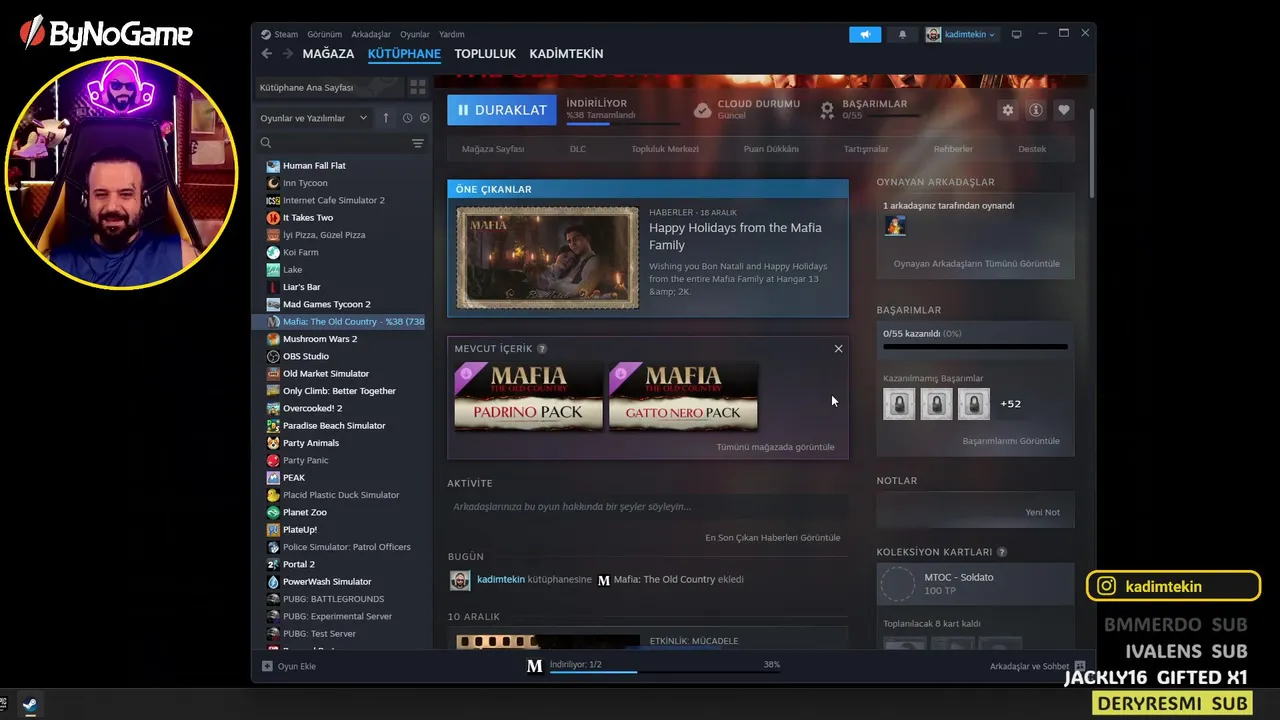Create a note with Yeni Not
The image size is (1280, 720).
point(1043,512)
